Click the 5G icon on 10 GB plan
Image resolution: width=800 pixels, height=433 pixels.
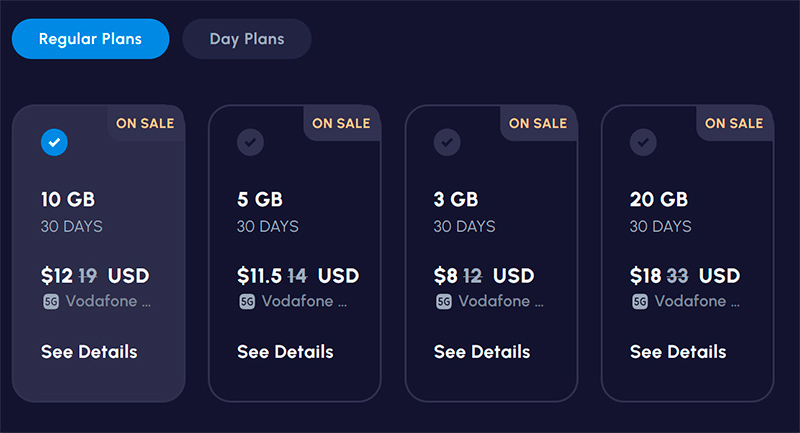(51, 301)
